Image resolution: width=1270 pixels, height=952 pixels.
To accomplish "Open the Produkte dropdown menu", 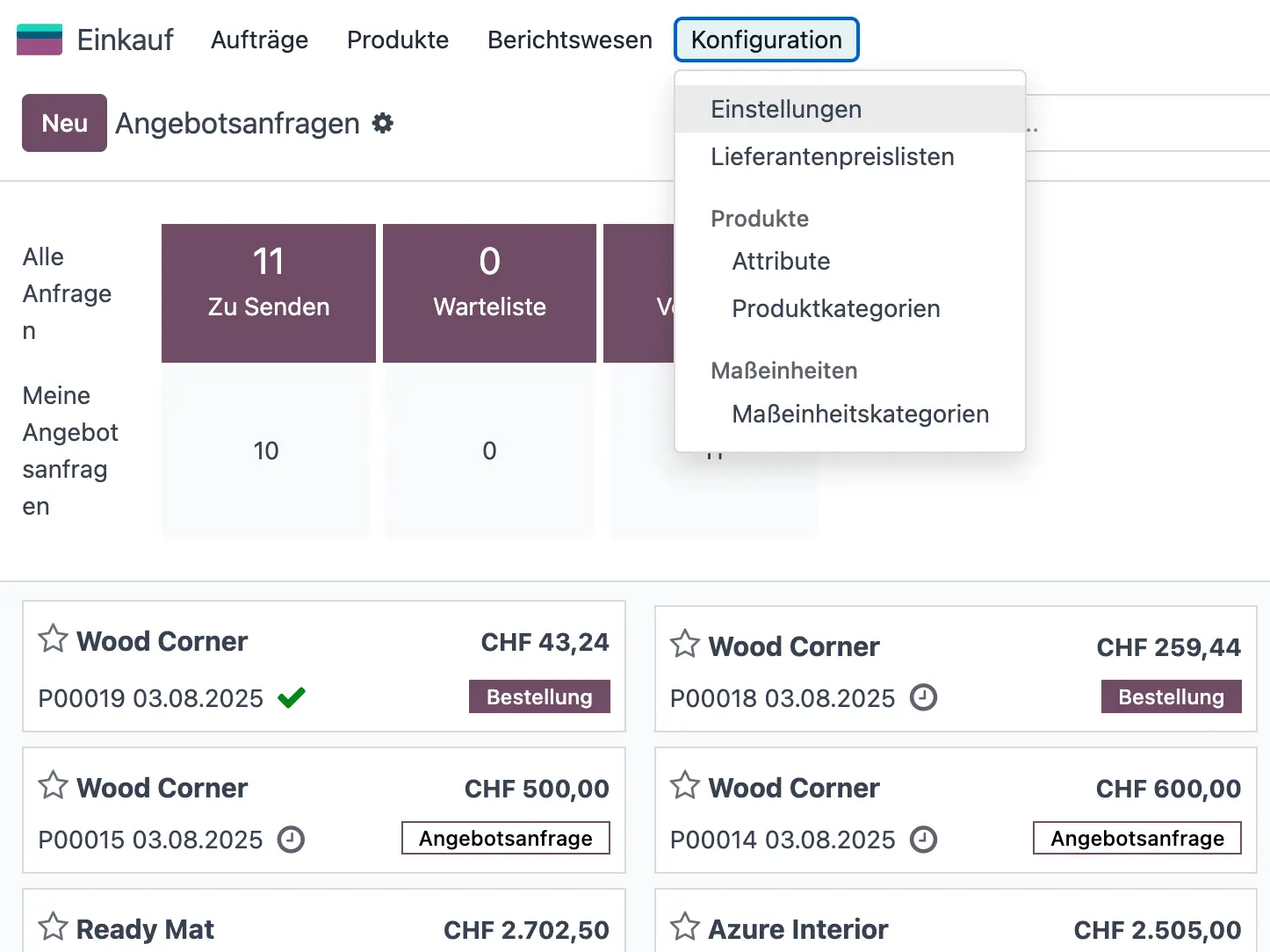I will pyautogui.click(x=398, y=40).
